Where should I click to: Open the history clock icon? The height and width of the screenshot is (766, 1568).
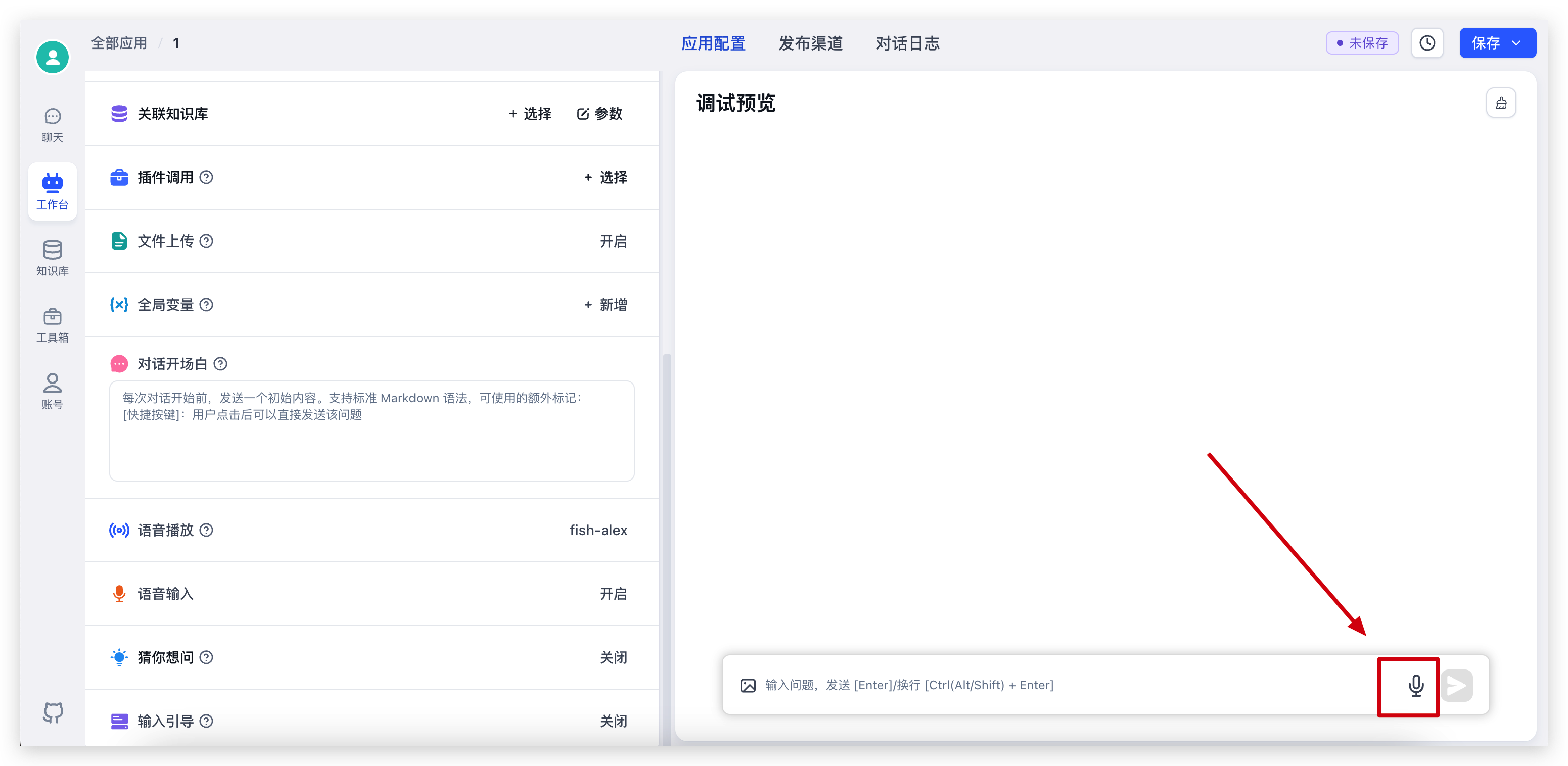click(1427, 43)
